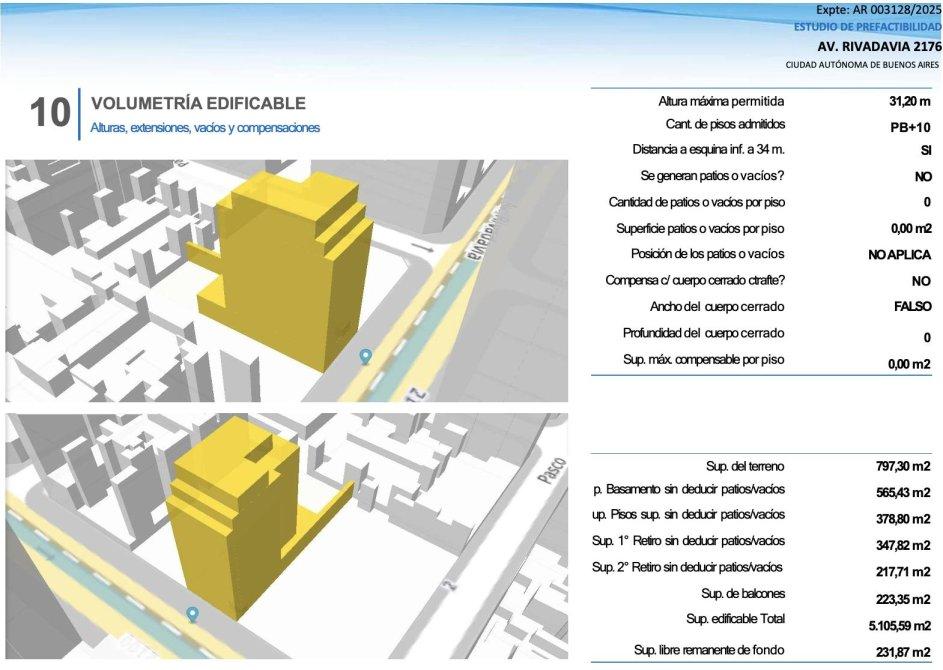This screenshot has height=670, width=943.
Task: Select the 231,87 m2 remaining free area value
Action: (x=903, y=651)
